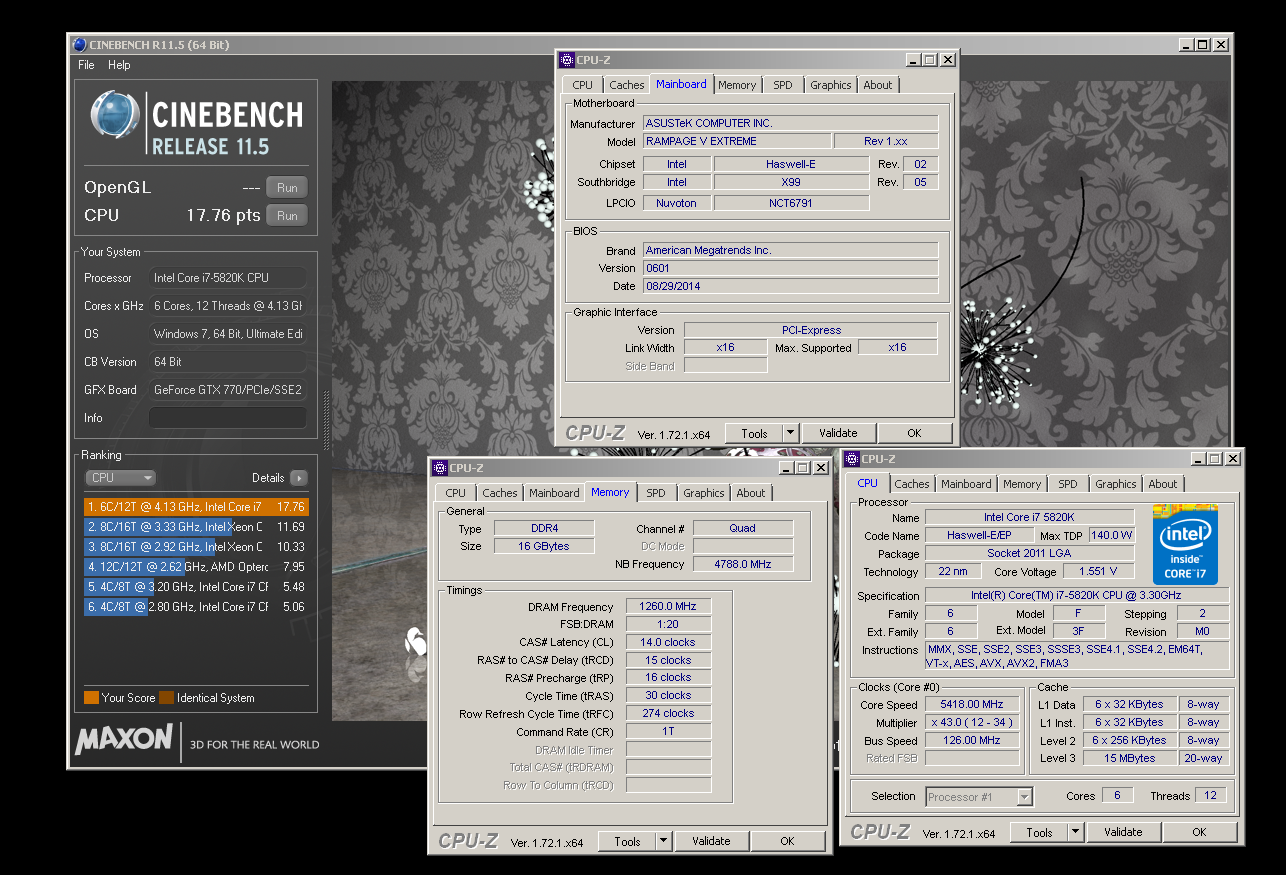
Task: Click the Identical System legend swatch
Action: click(166, 698)
